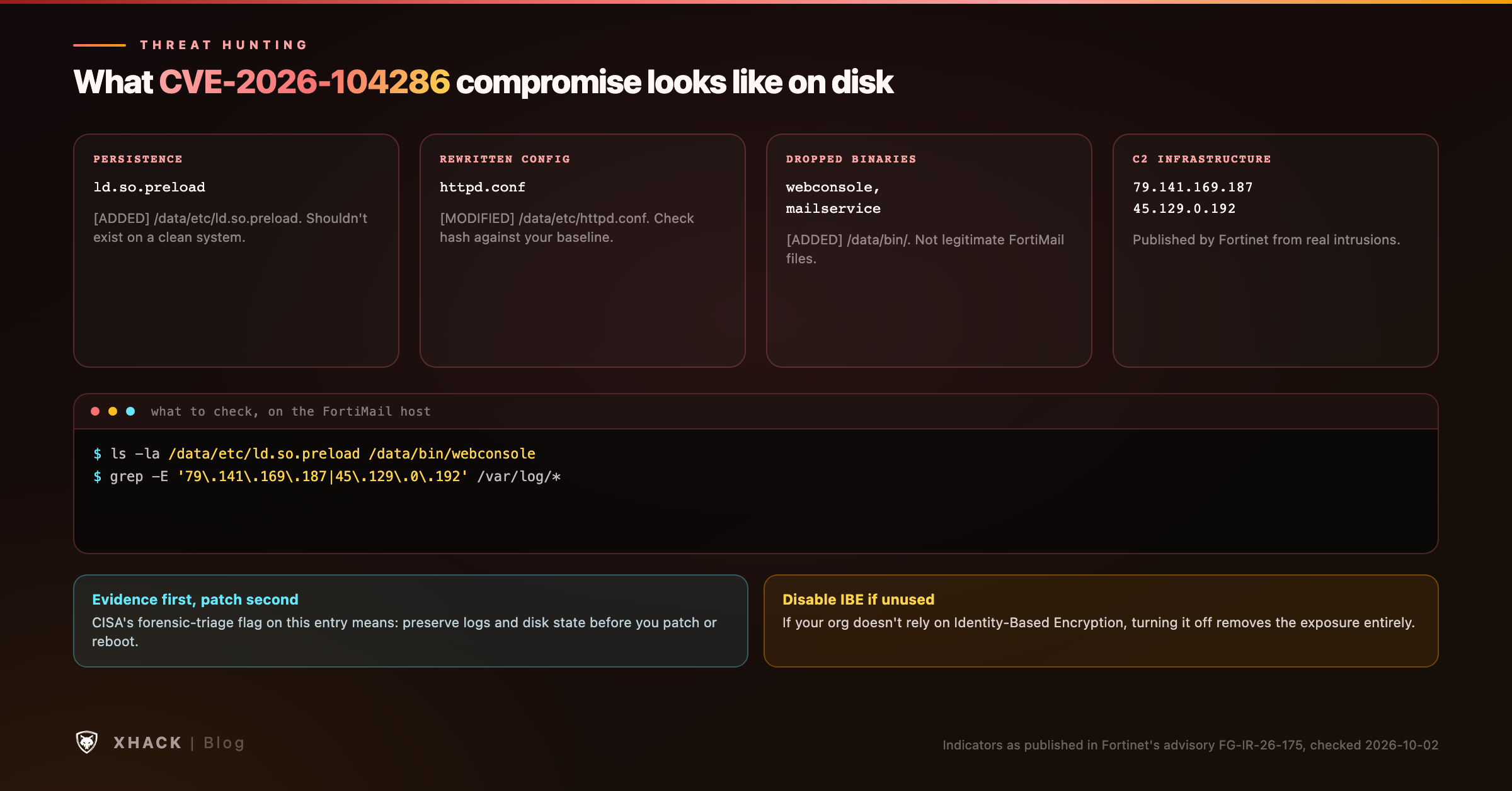Screen dimensions: 1512x791
Task: Select the PERSISTENCE card heading
Action: (138, 159)
